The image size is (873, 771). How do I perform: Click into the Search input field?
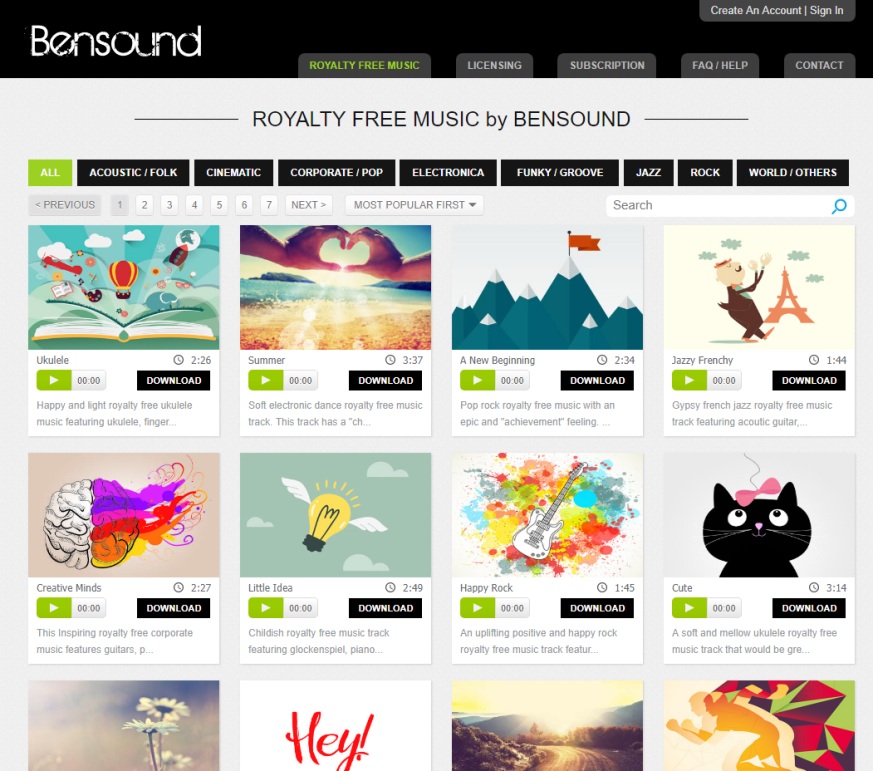click(x=718, y=205)
